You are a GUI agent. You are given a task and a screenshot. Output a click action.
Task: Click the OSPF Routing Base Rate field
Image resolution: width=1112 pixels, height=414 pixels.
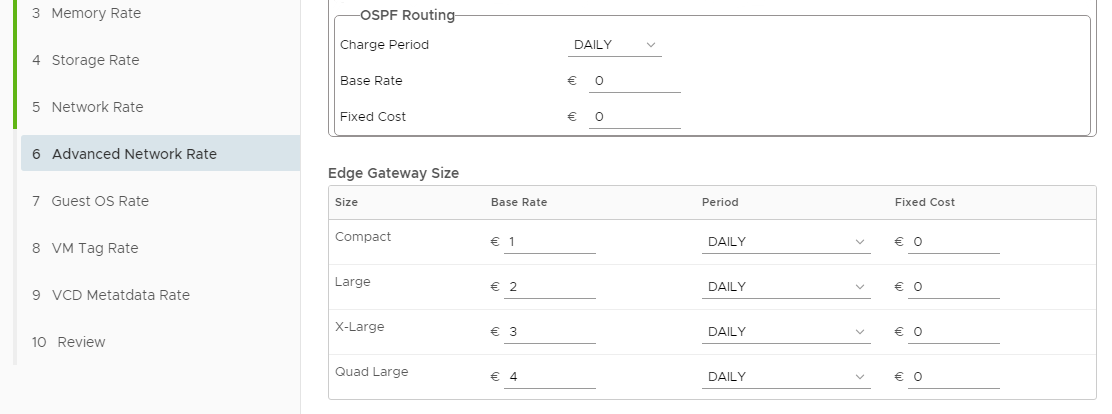(634, 81)
